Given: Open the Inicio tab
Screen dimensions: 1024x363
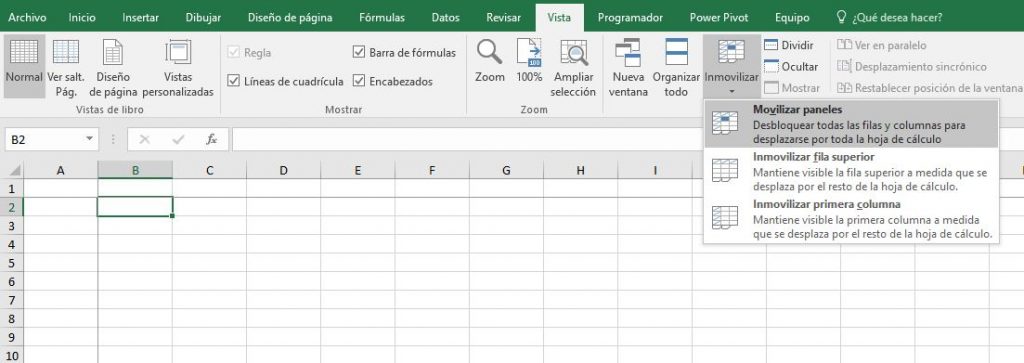Looking at the screenshot, I should click(x=82, y=18).
